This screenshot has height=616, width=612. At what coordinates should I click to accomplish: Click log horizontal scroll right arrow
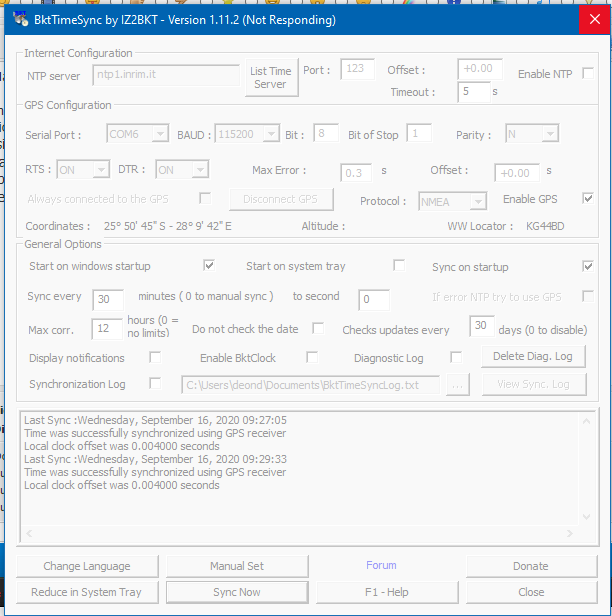(x=570, y=533)
